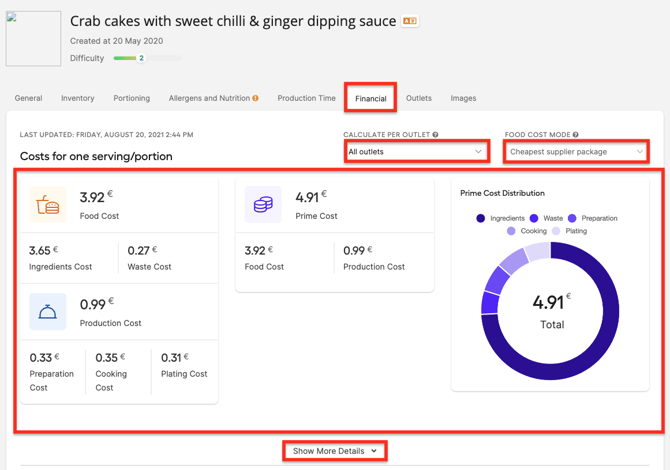This screenshot has width=670, height=470.
Task: Click the 0.35 Cooking Cost value
Action: 110,358
